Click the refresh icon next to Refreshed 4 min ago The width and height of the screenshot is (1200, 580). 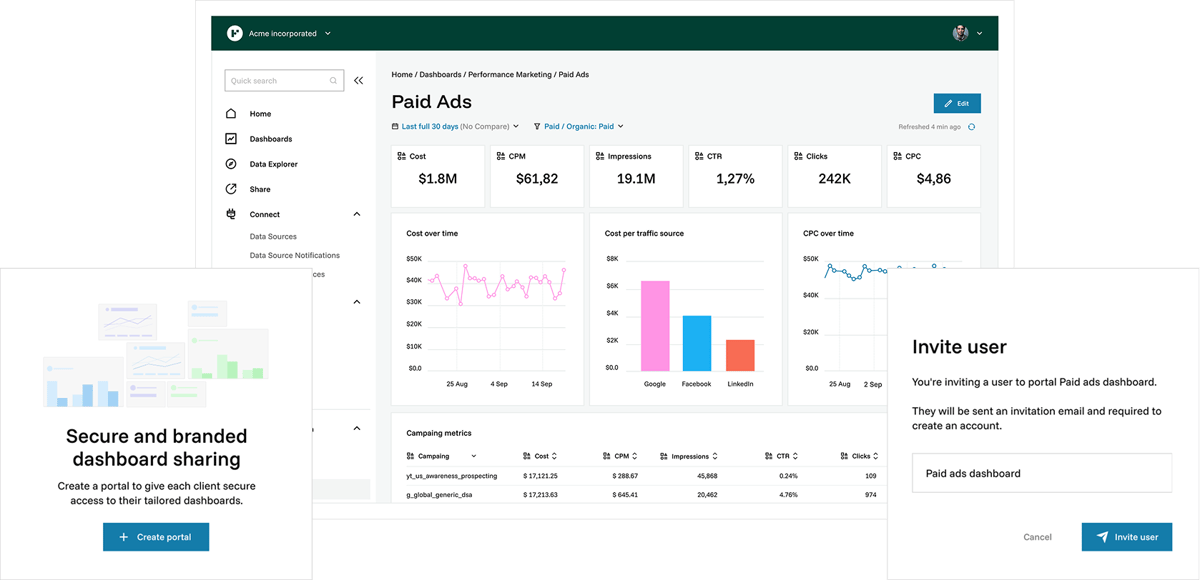click(970, 127)
